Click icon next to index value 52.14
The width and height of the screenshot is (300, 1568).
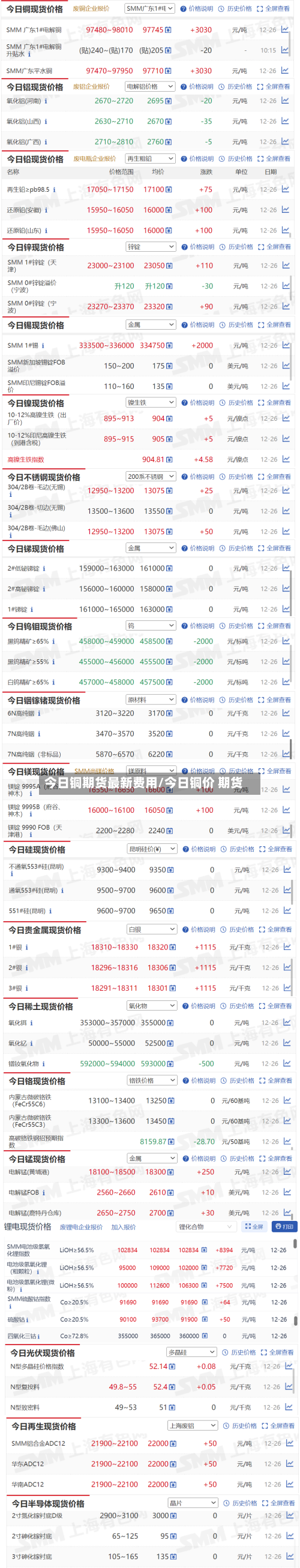click(x=173, y=1367)
